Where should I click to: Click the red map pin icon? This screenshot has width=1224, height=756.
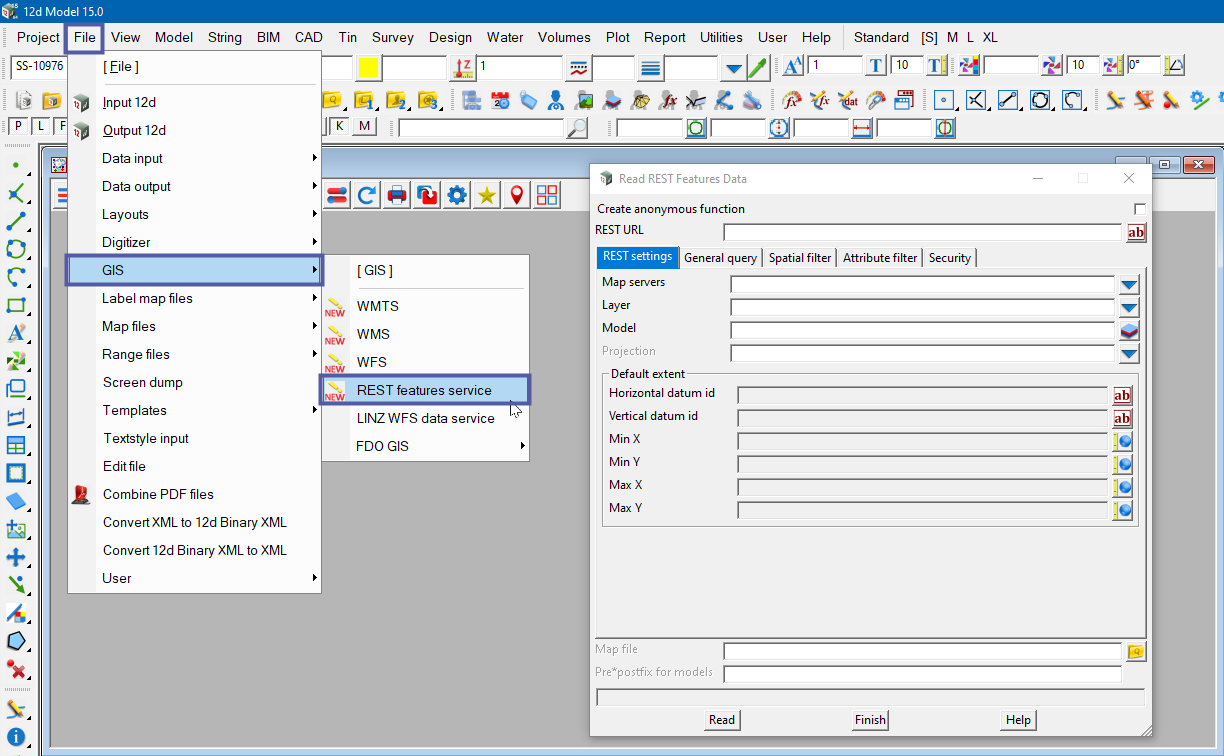coord(517,196)
